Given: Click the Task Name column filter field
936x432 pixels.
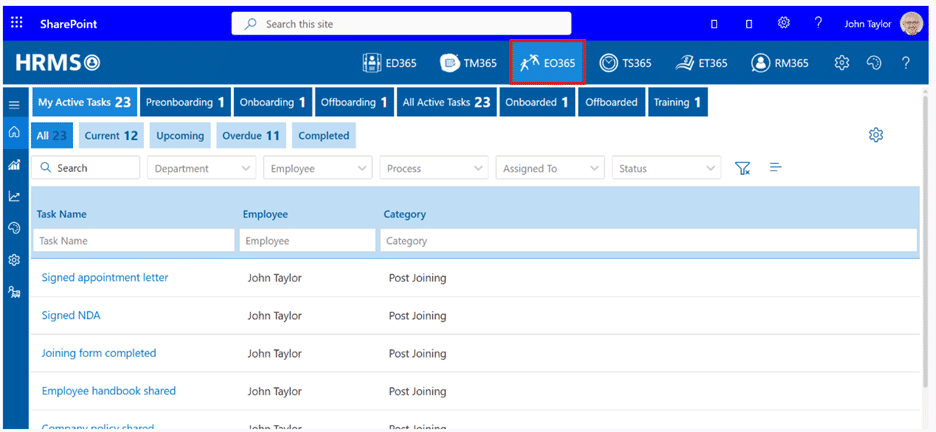Looking at the screenshot, I should (x=133, y=241).
